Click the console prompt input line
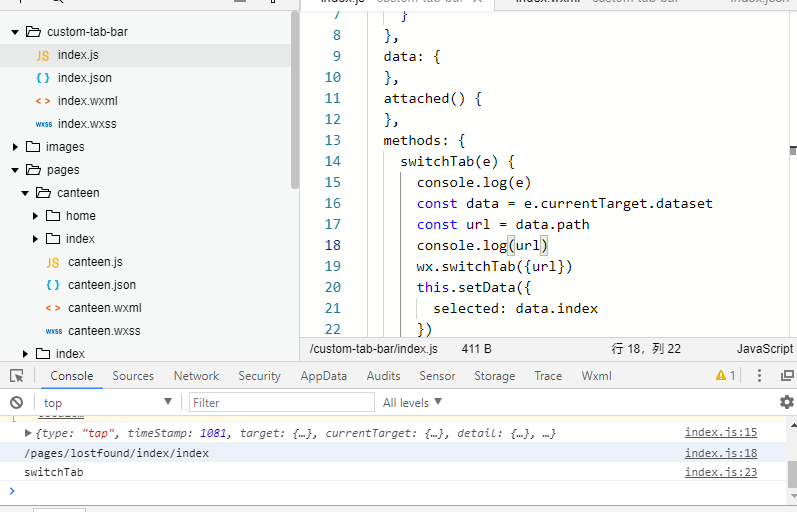The image size is (797, 512). pos(396,491)
